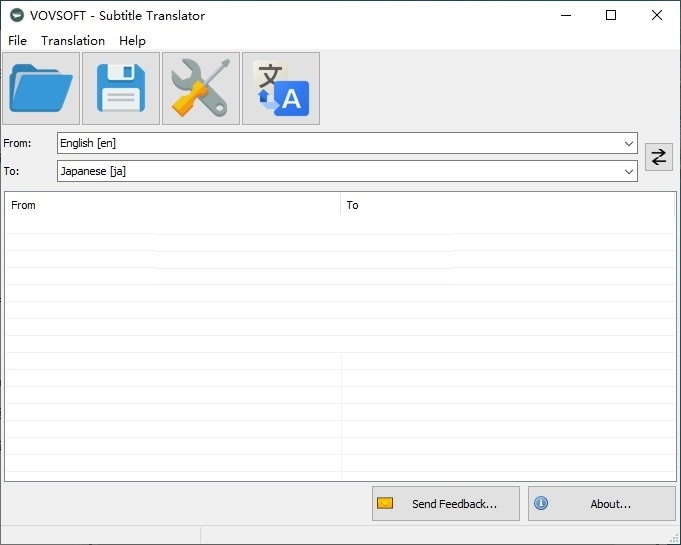Open the Help menu
Screen dimensions: 681x545
[x=132, y=41]
